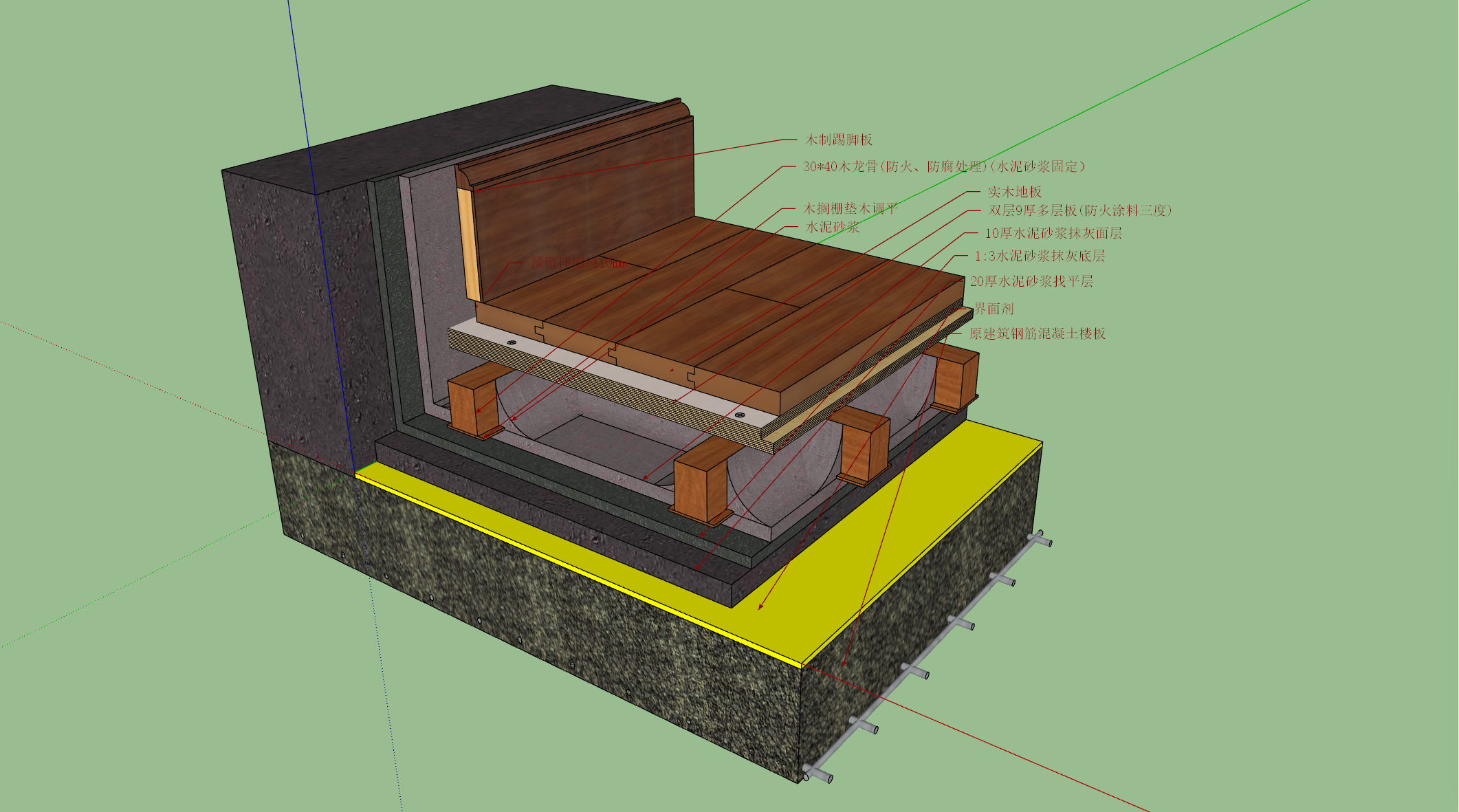Screen dimensions: 1459x812
Task: Pick the 木搁栅垫木调平 label
Action: [851, 208]
